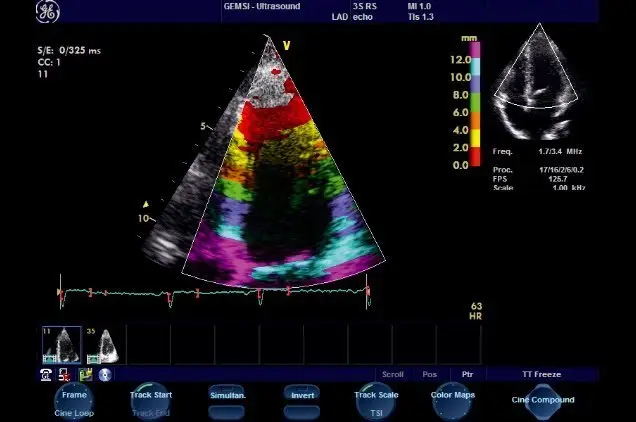Click the yellow V probe orientation marker

coord(286,45)
